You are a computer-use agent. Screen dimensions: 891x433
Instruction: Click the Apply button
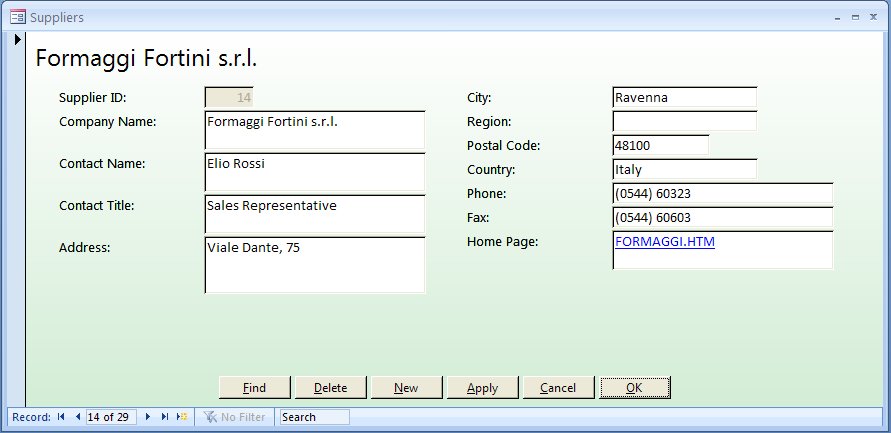(482, 388)
